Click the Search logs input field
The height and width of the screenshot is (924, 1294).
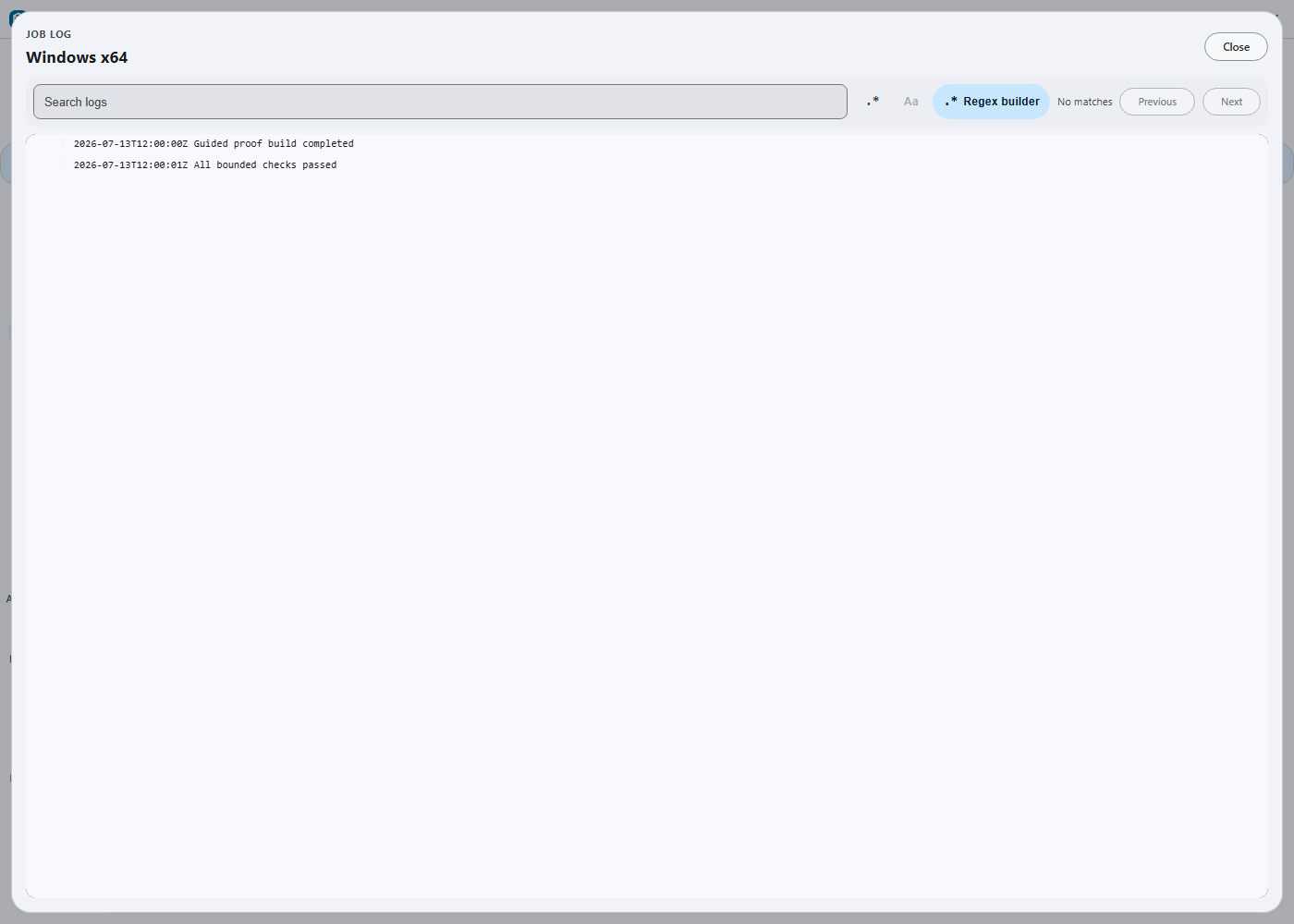(x=440, y=102)
